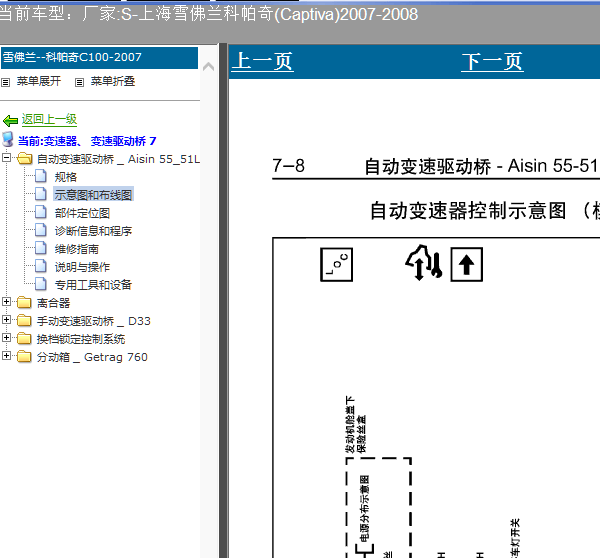This screenshot has height=558, width=600.
Task: Click the 电源分布示意图 dashed box in diagram
Action: (378, 507)
